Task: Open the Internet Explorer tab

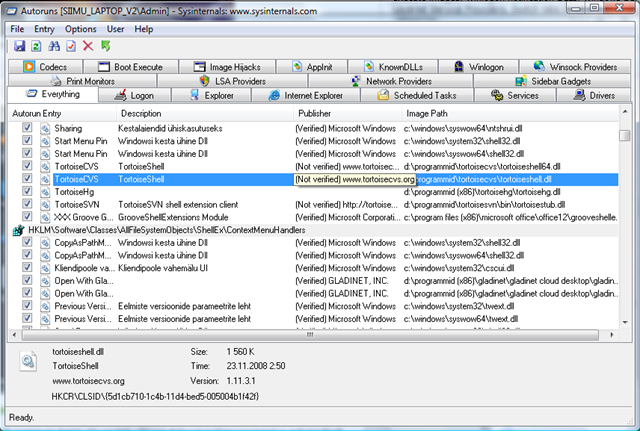Action: coord(306,95)
